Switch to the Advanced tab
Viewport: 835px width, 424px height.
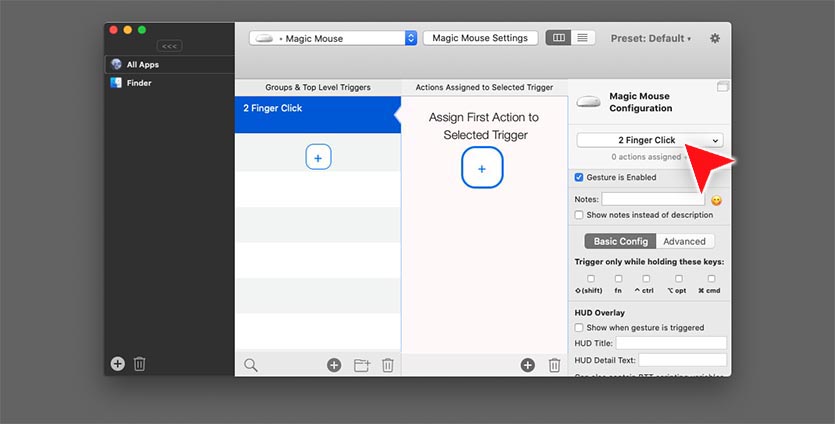(684, 241)
